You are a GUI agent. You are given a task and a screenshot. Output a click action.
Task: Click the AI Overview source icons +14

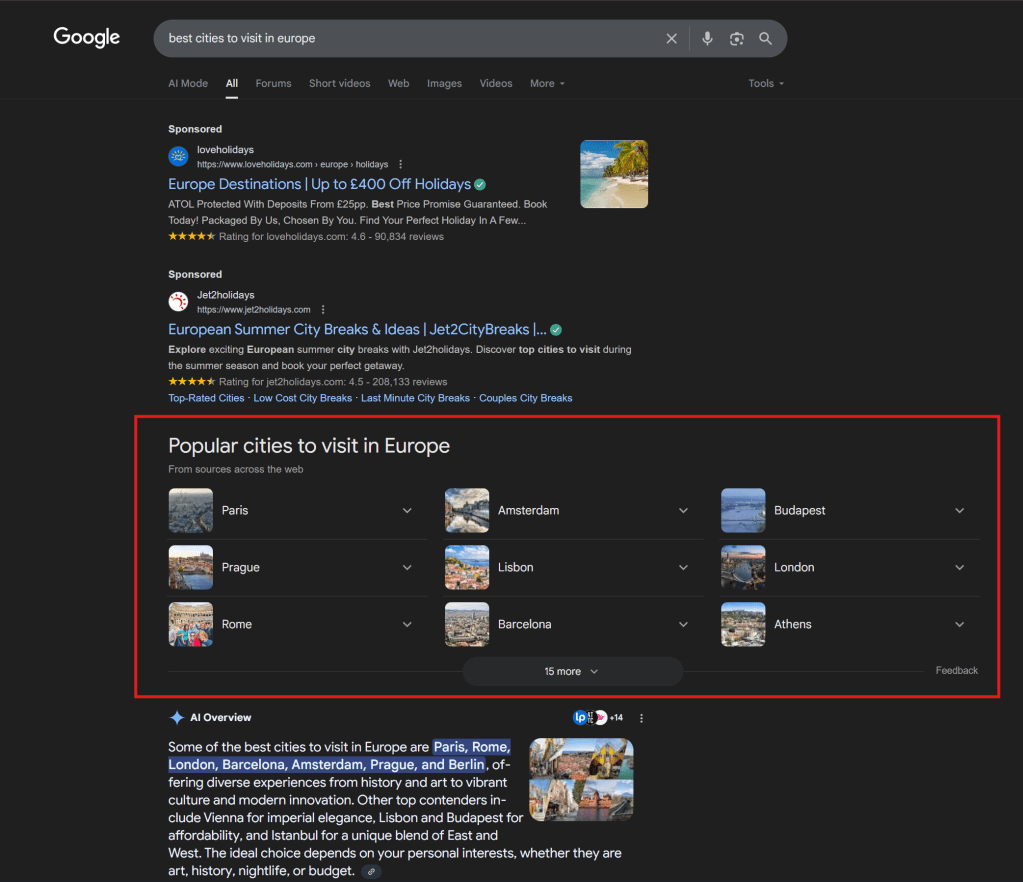click(598, 718)
